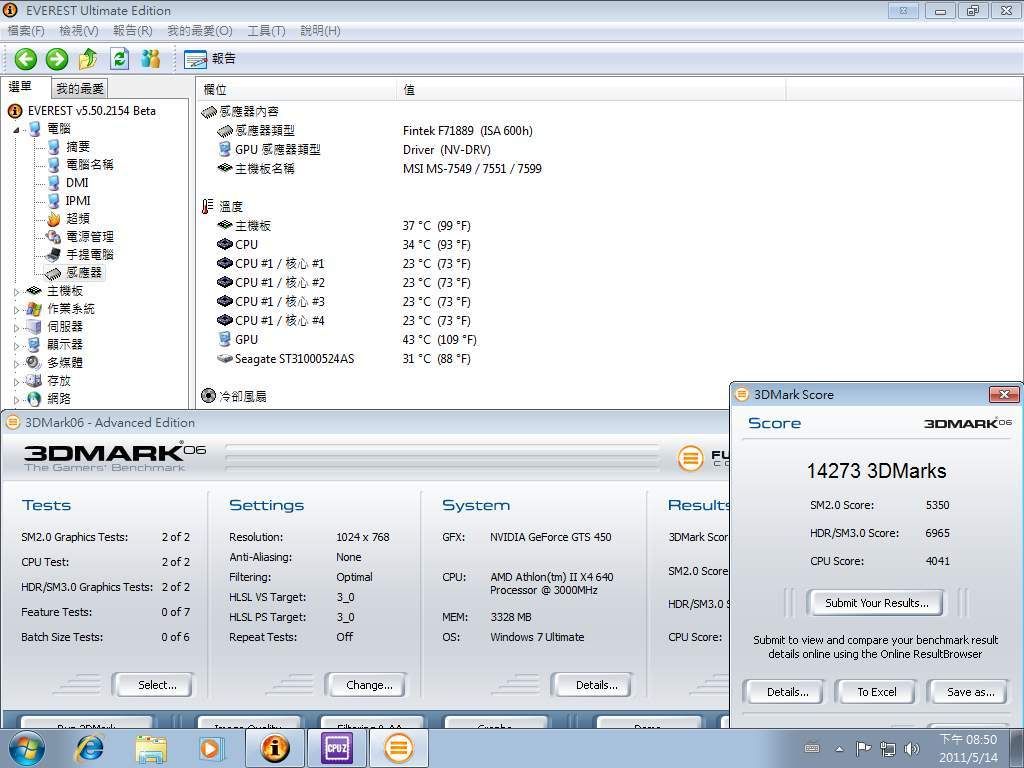The image size is (1024, 768).
Task: Click the 欄位 column header
Action: point(296,89)
